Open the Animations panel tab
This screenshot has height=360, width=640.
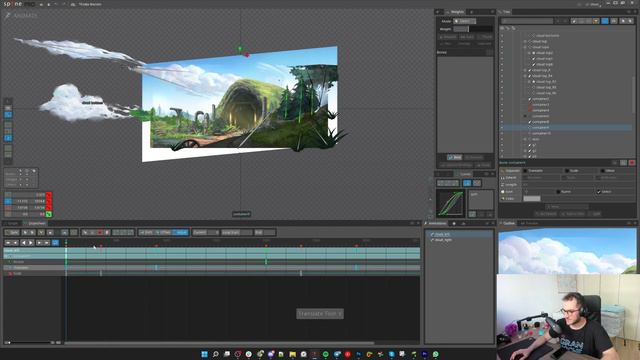(x=436, y=223)
